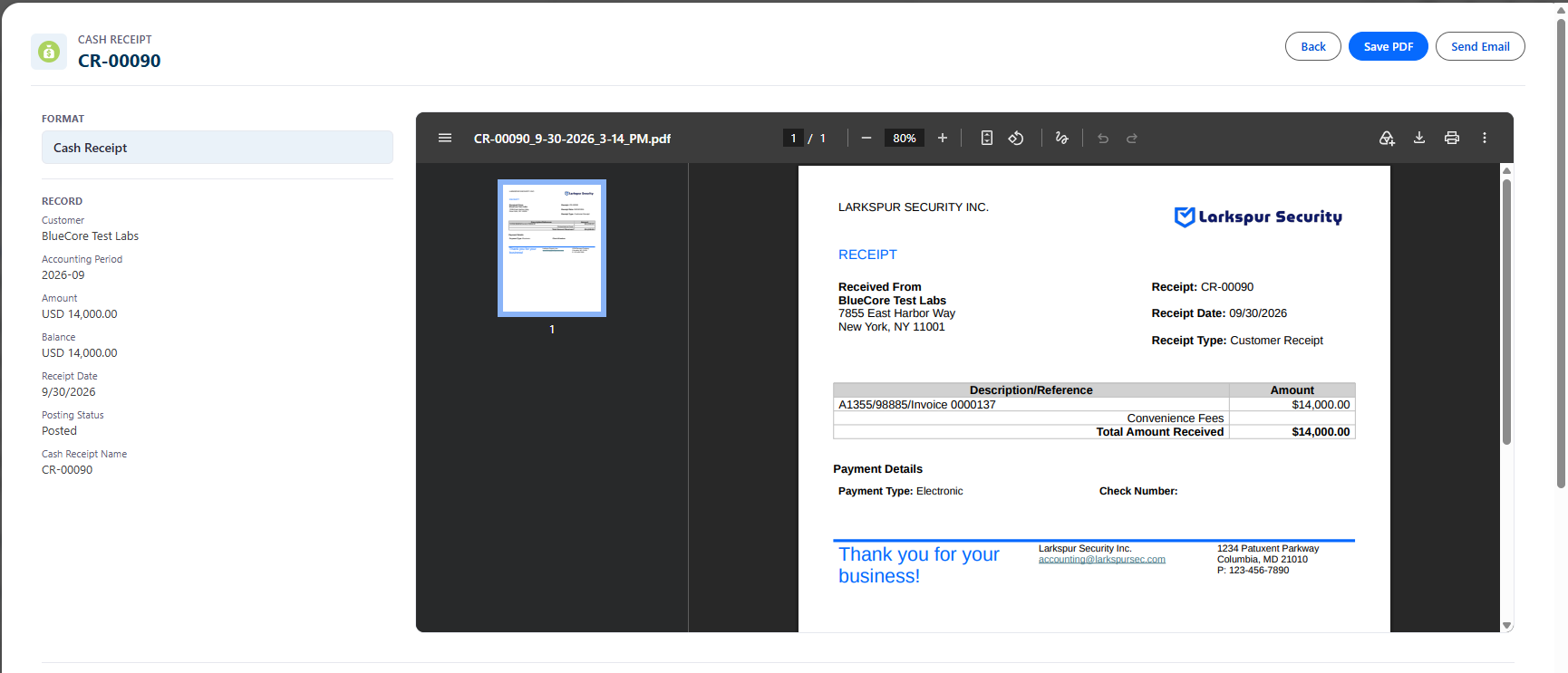Click the Send Email button
This screenshot has width=1568, height=673.
point(1480,46)
